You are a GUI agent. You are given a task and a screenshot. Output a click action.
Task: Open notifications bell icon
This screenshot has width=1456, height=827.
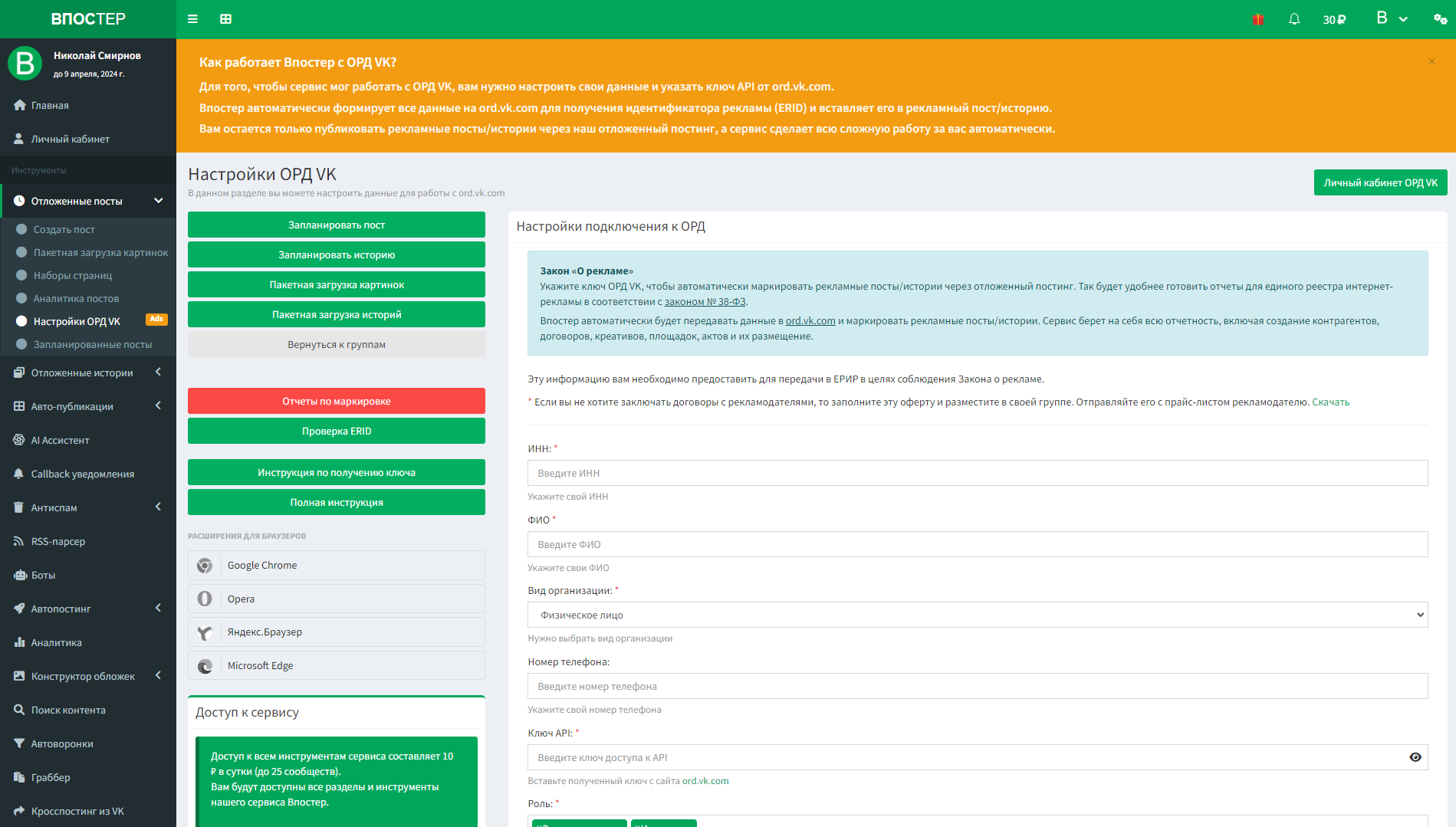1294,19
